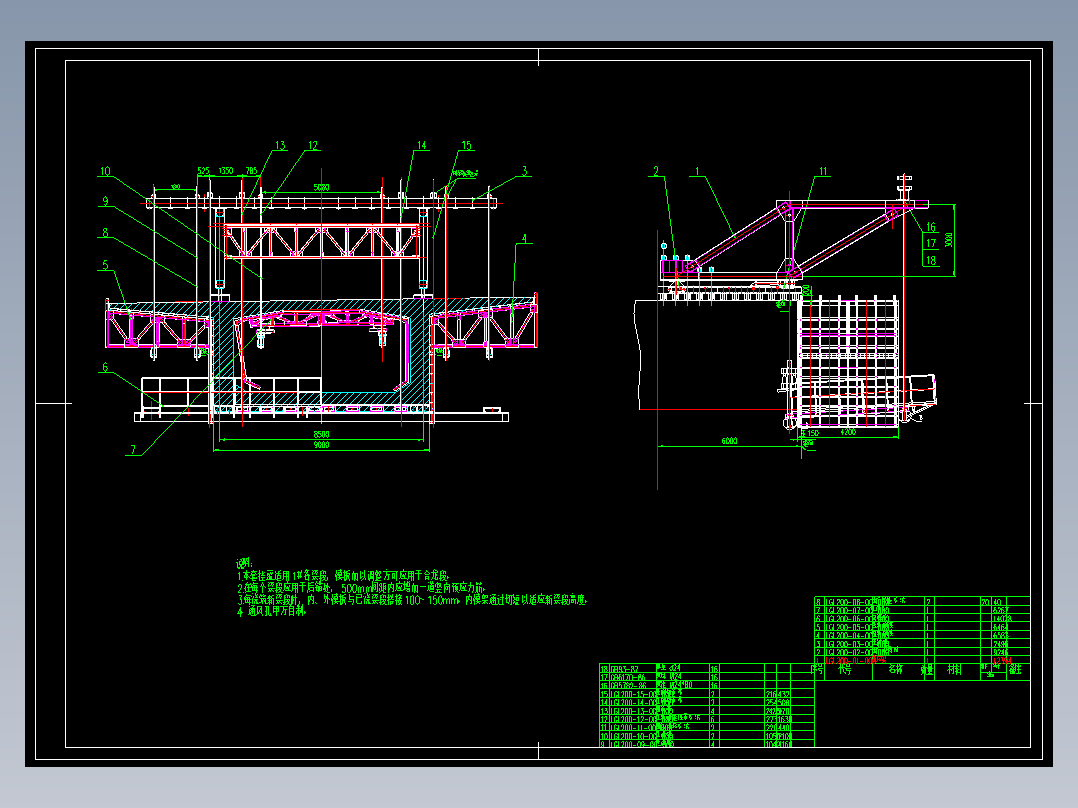Click the 代号 header cell in the parts list
Screen dimensions: 1078x808
point(848,672)
